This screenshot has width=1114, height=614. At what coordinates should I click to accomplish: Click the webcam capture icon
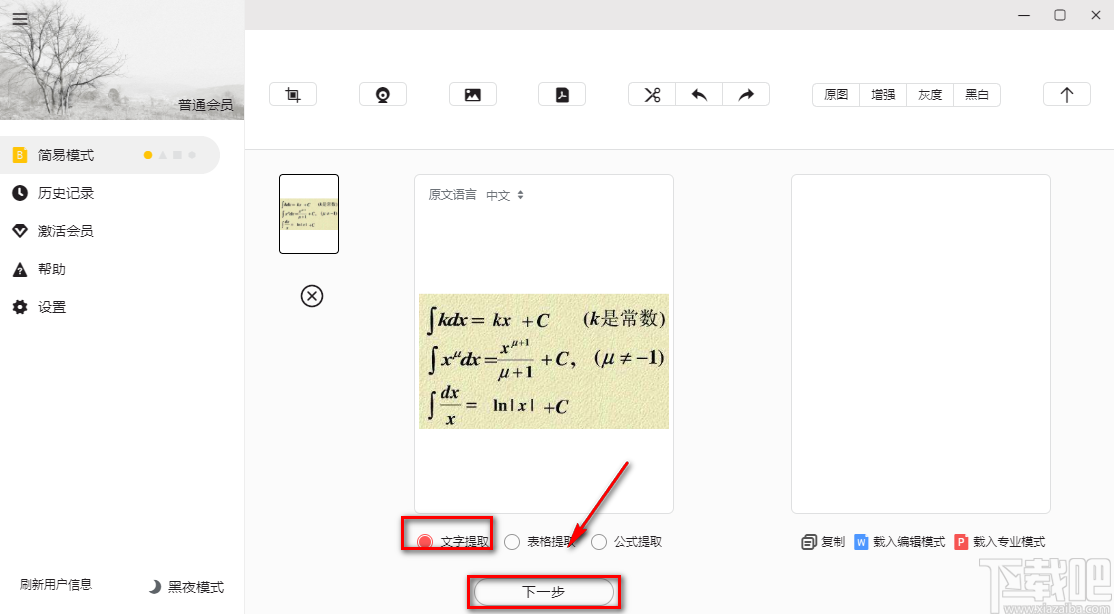coord(383,95)
